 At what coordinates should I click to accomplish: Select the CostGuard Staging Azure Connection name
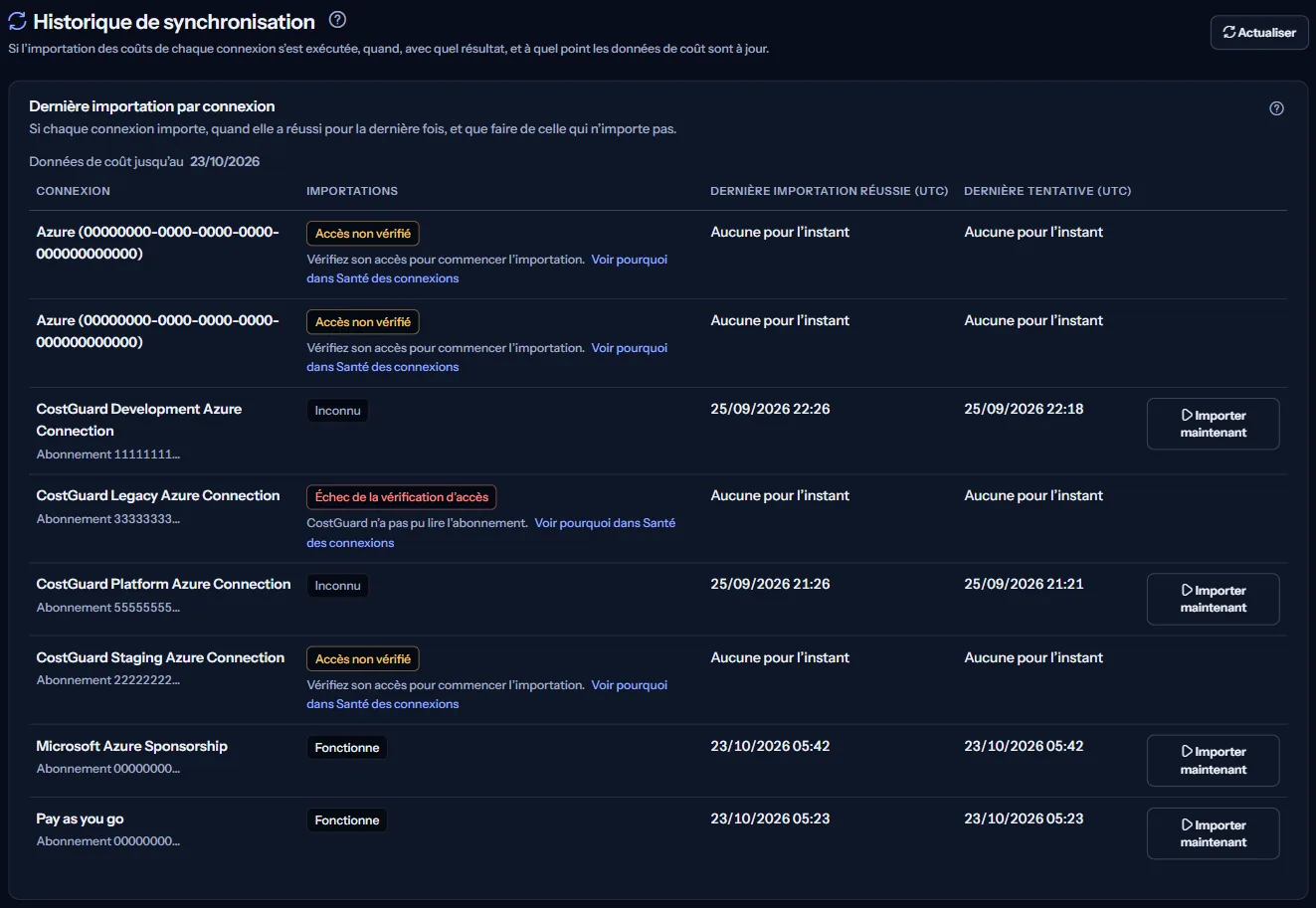coord(160,657)
